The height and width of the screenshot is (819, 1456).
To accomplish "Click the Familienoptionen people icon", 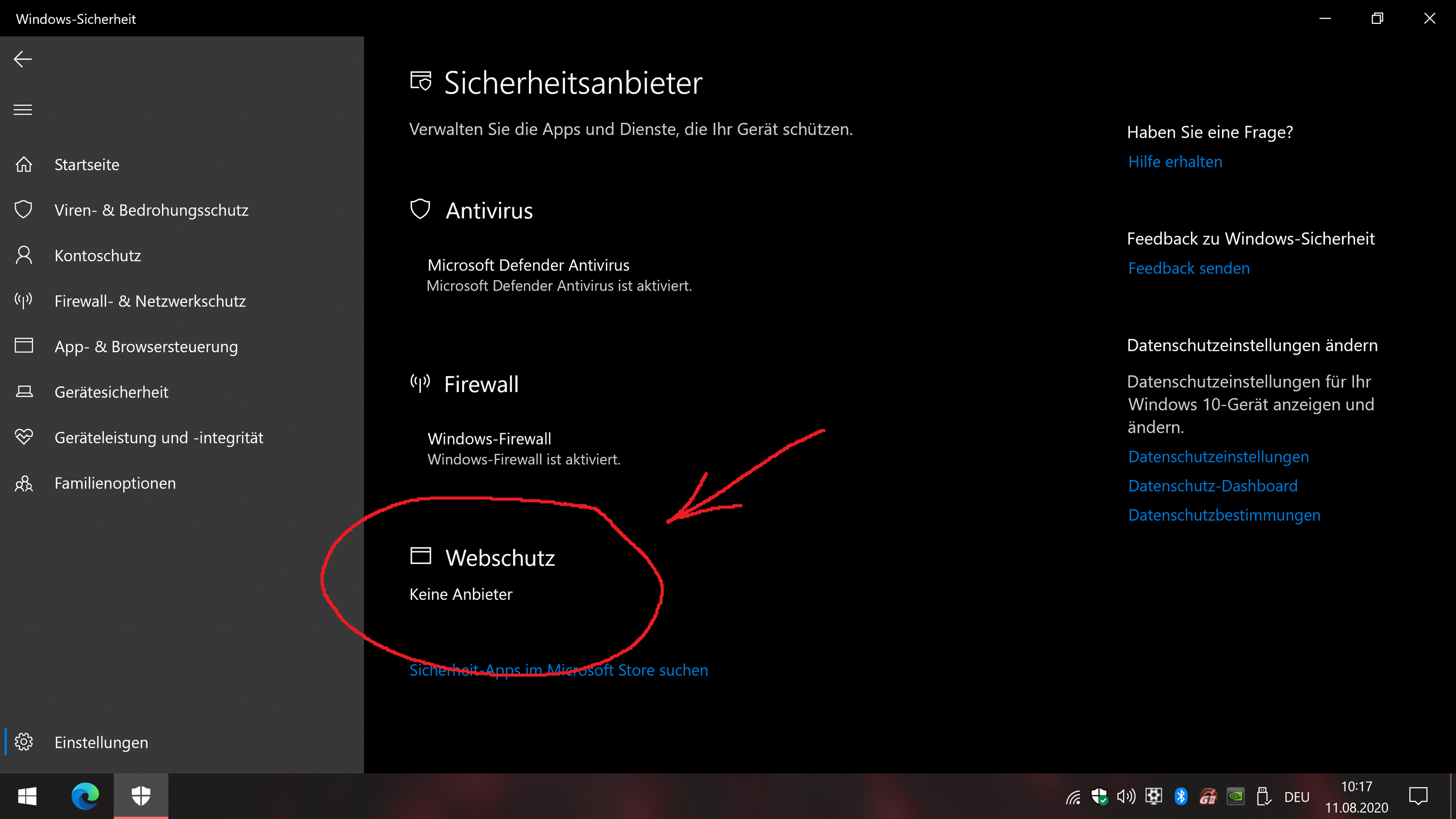I will (24, 483).
